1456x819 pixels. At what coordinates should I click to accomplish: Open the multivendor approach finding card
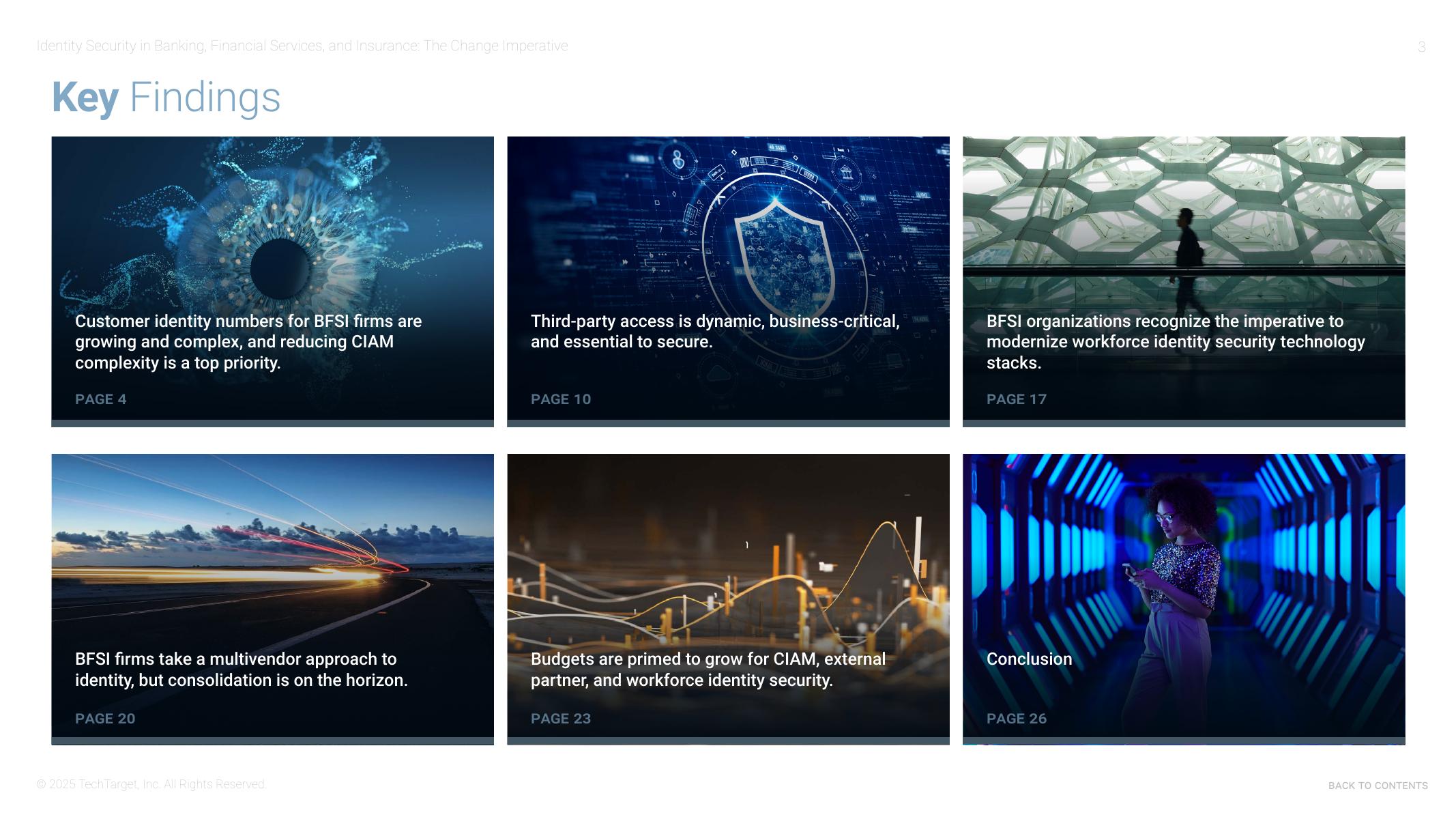tap(241, 670)
